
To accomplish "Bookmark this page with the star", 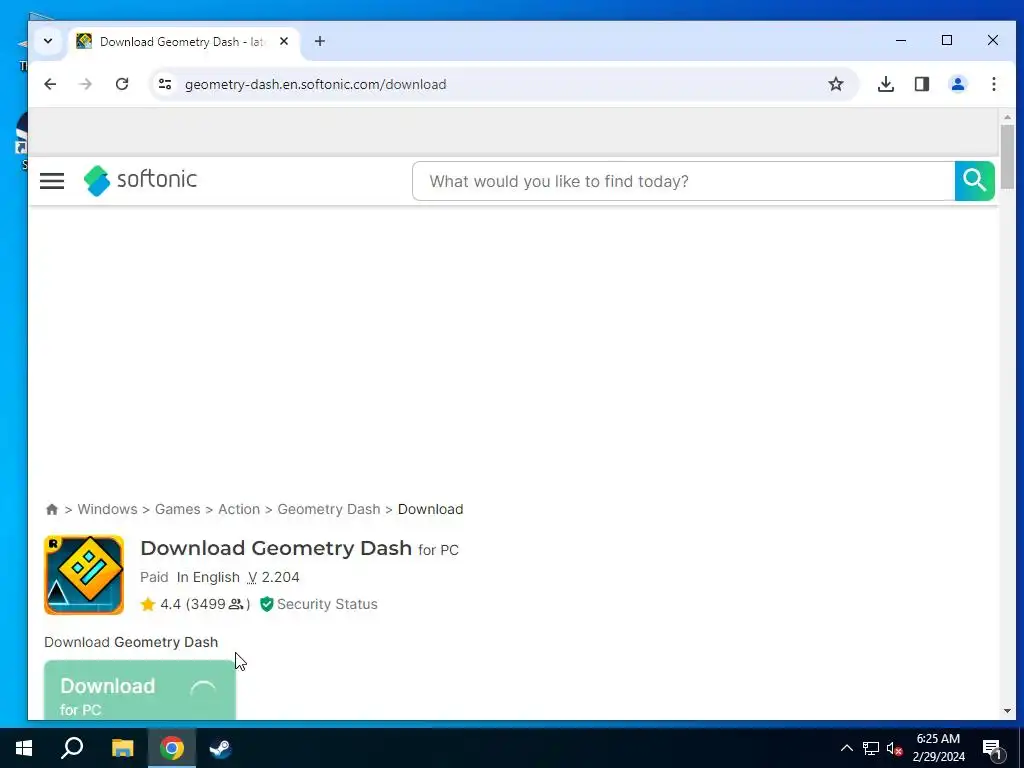I will coord(836,84).
